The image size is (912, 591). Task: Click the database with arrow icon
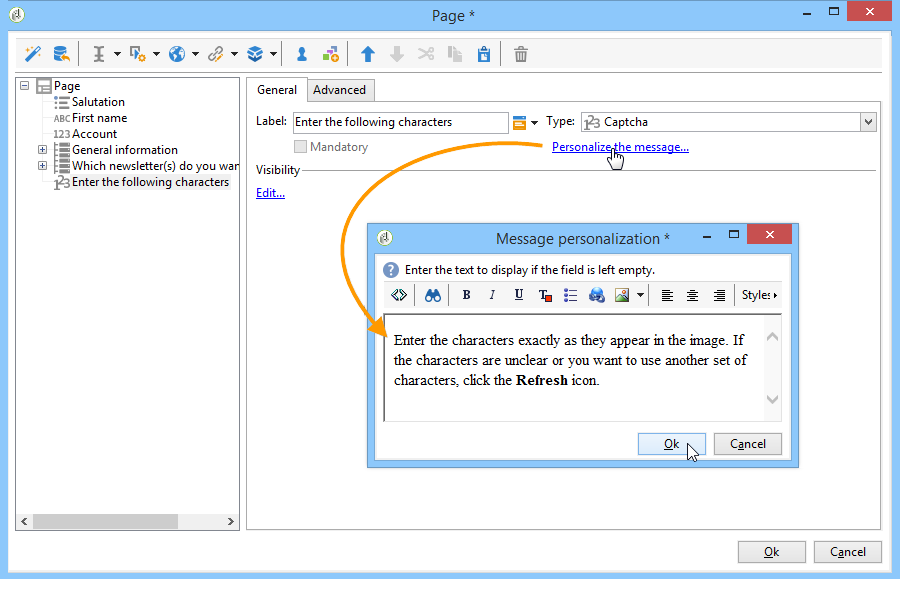pos(61,54)
